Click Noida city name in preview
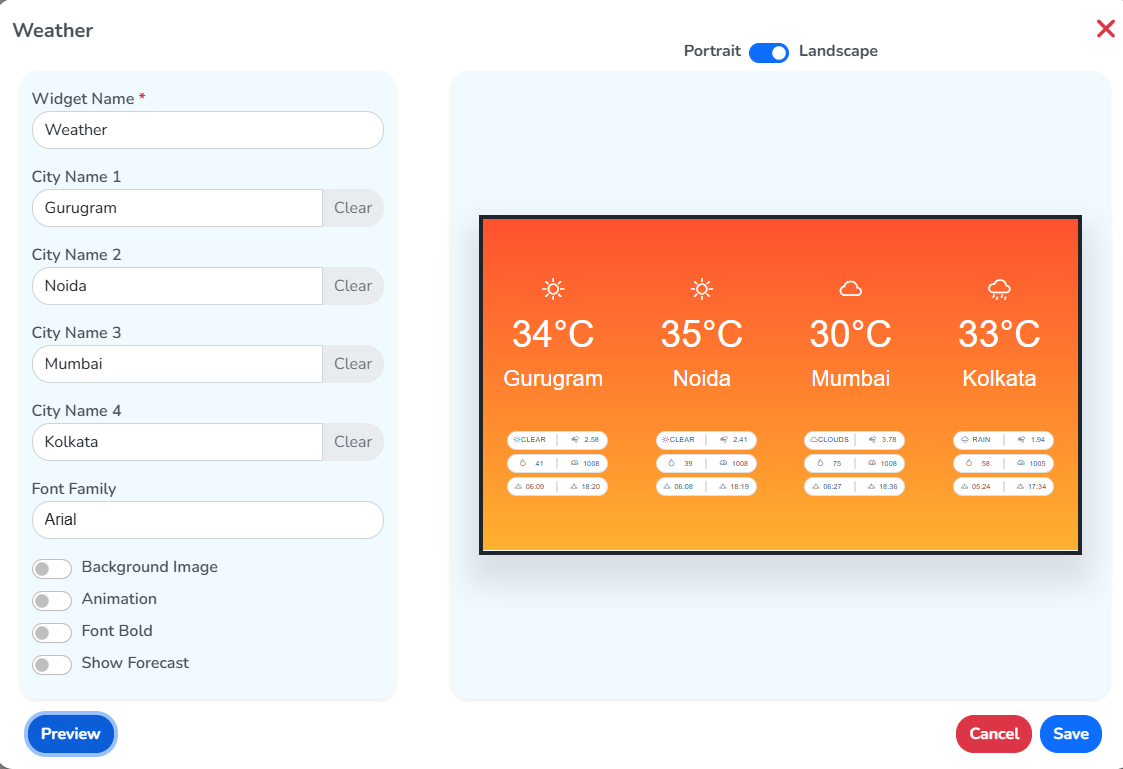 tap(702, 378)
